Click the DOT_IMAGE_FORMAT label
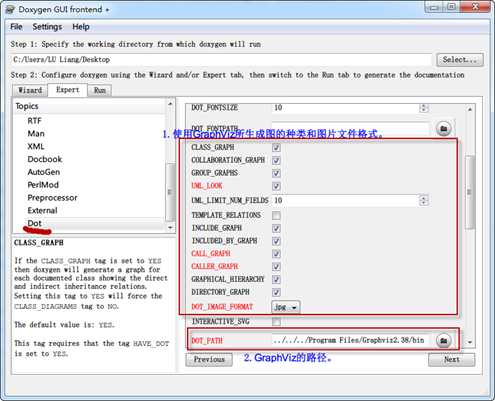This screenshot has height=401, width=495. [222, 307]
